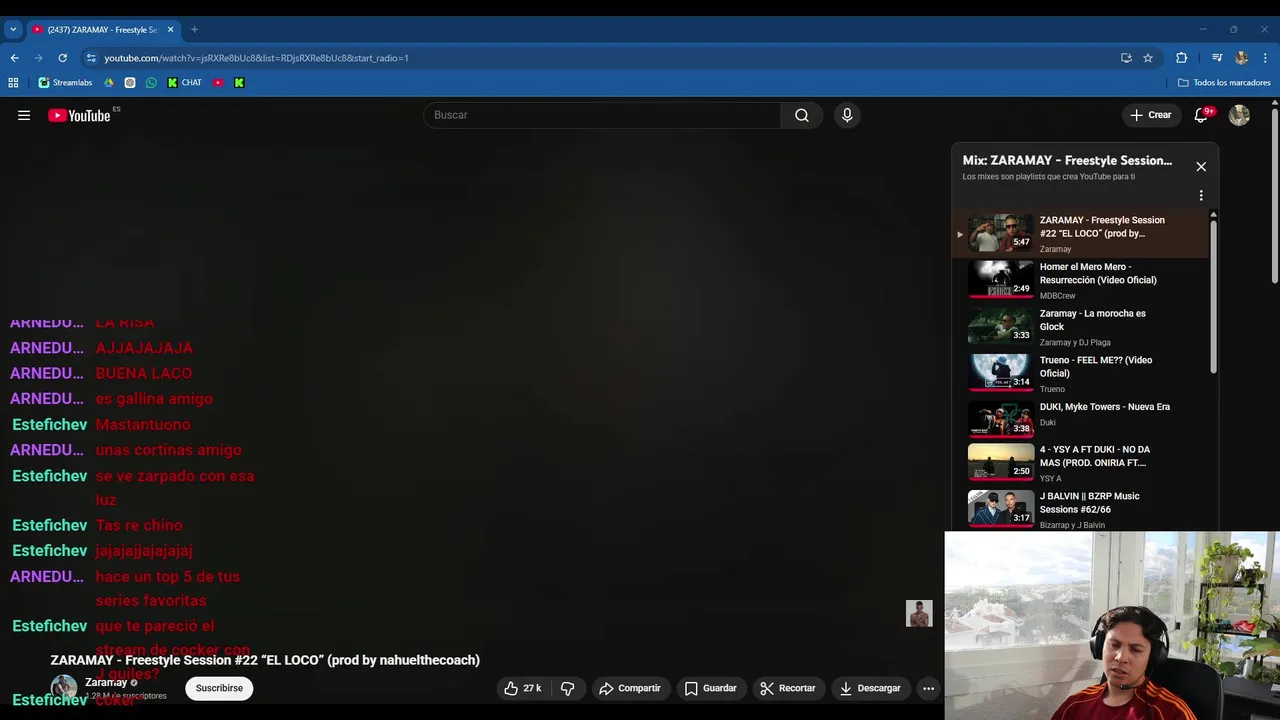Open Chrome three-dot menu

click(1265, 58)
